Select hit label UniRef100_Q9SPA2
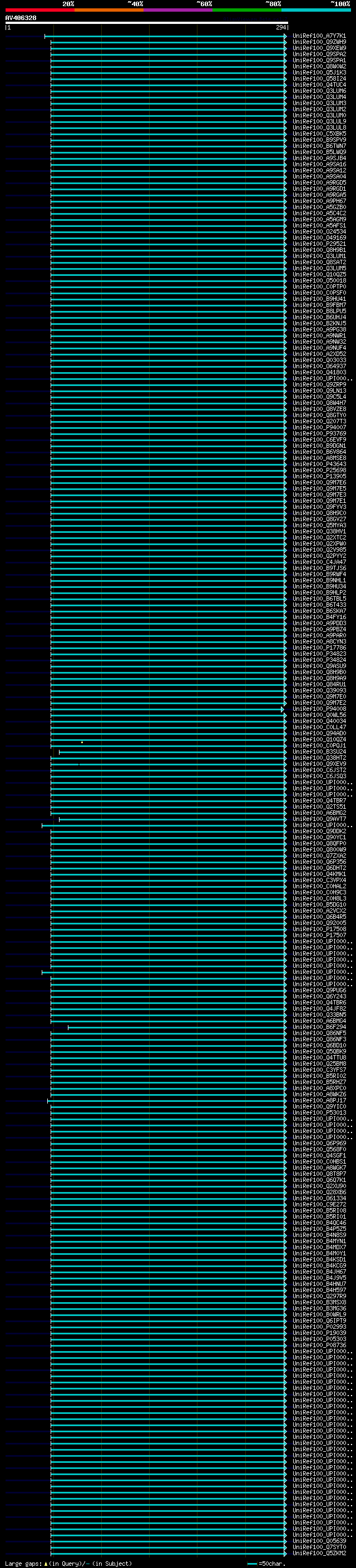This screenshot has height=1568, width=356. point(319,55)
